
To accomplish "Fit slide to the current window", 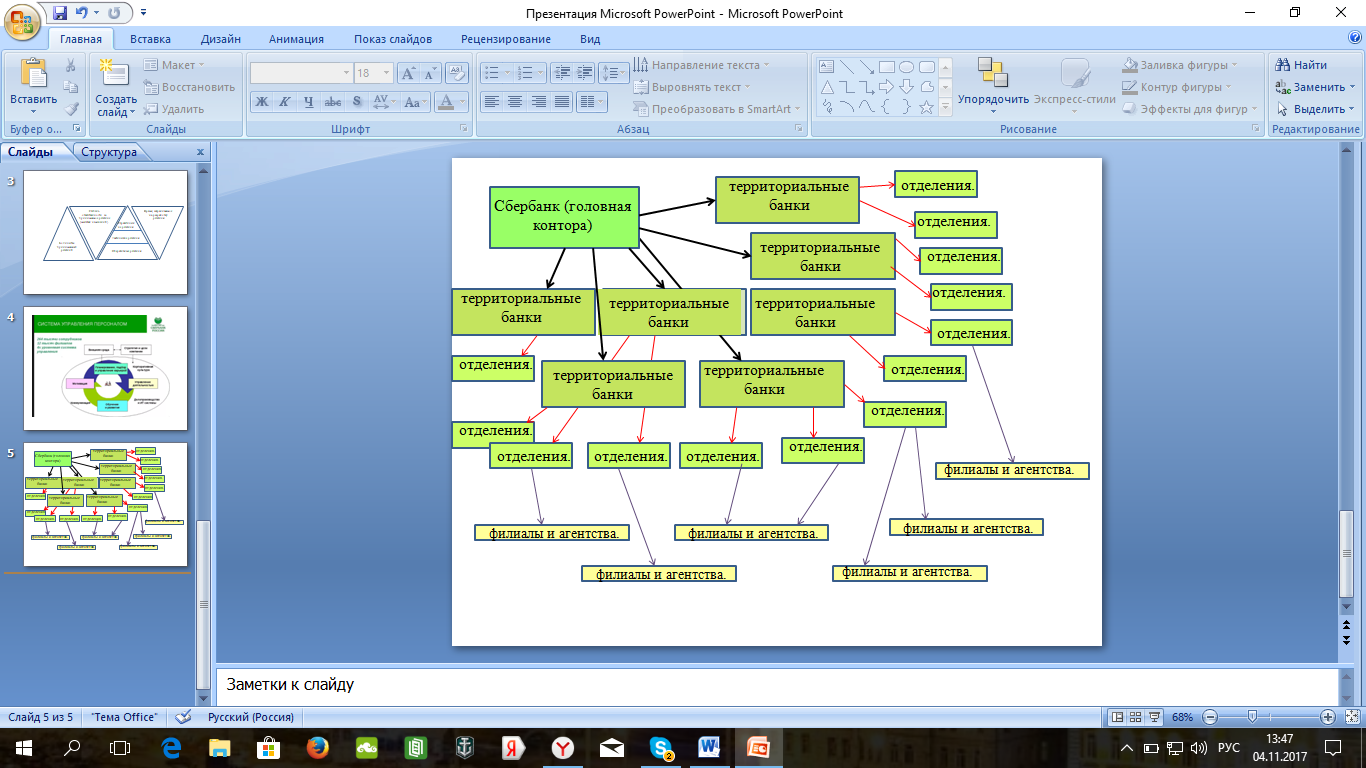I will click(1352, 717).
